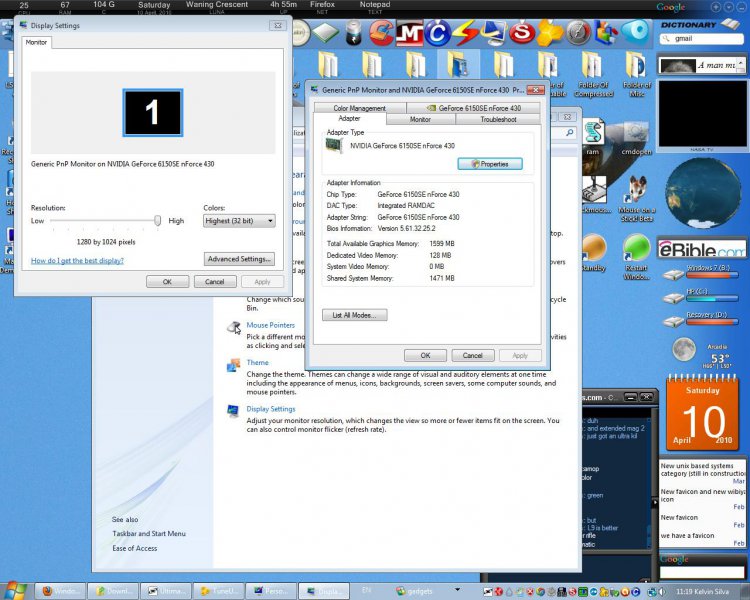This screenshot has width=750, height=600.
Task: Click the Mouse Pointers icon in Personalization
Action: pos(234,328)
